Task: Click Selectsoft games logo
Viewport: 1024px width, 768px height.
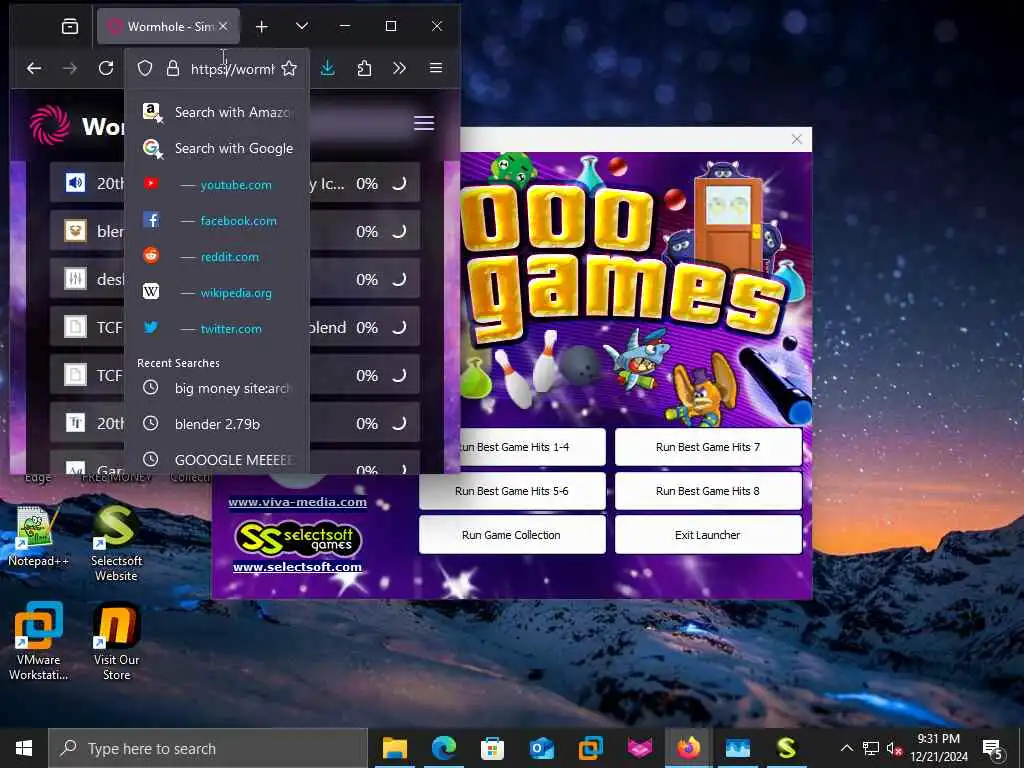Action: [x=297, y=538]
